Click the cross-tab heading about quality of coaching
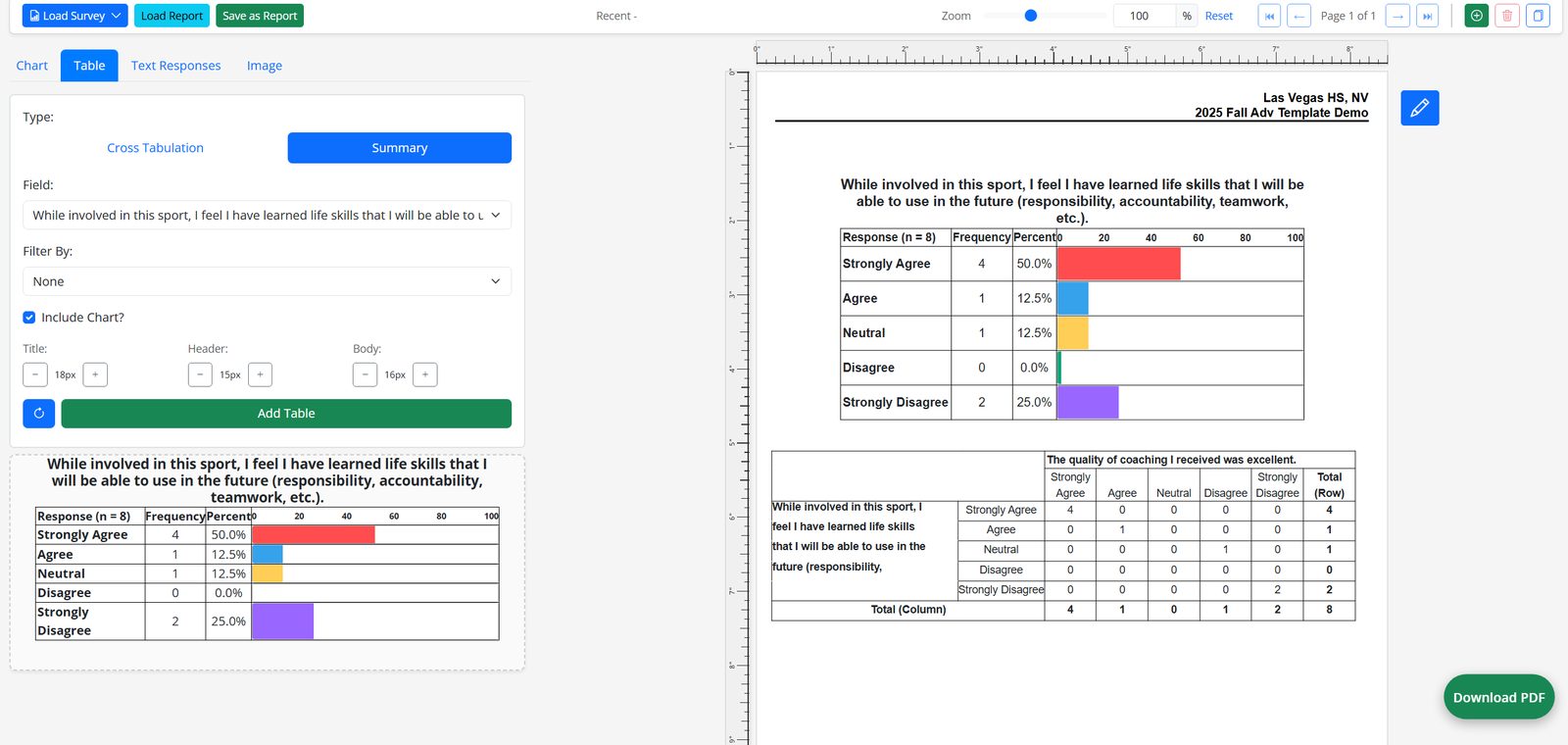This screenshot has height=745, width=1568. pyautogui.click(x=1171, y=460)
